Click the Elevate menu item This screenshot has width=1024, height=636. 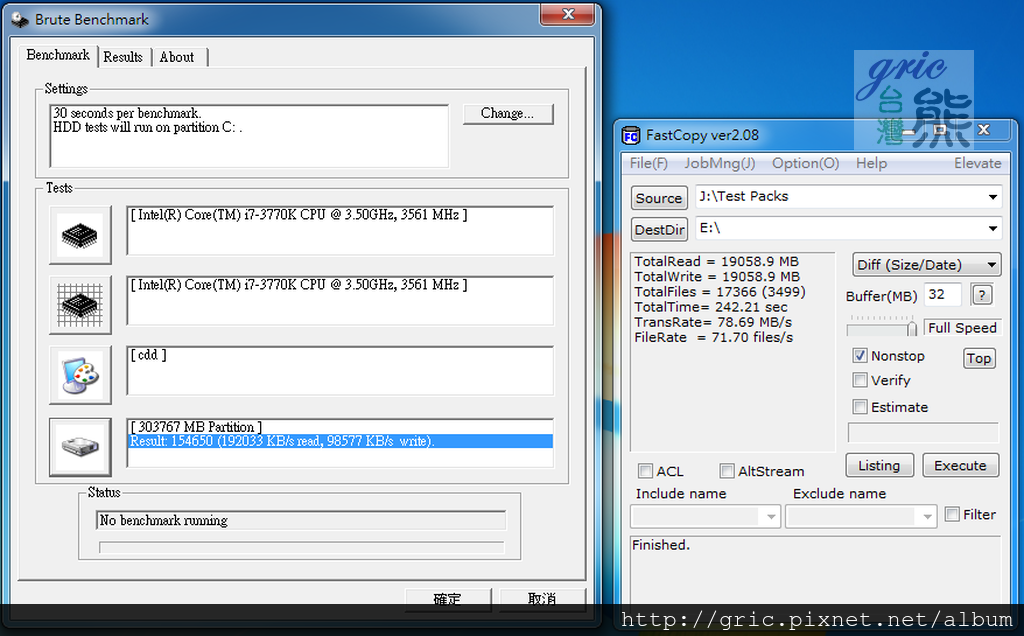pos(977,163)
